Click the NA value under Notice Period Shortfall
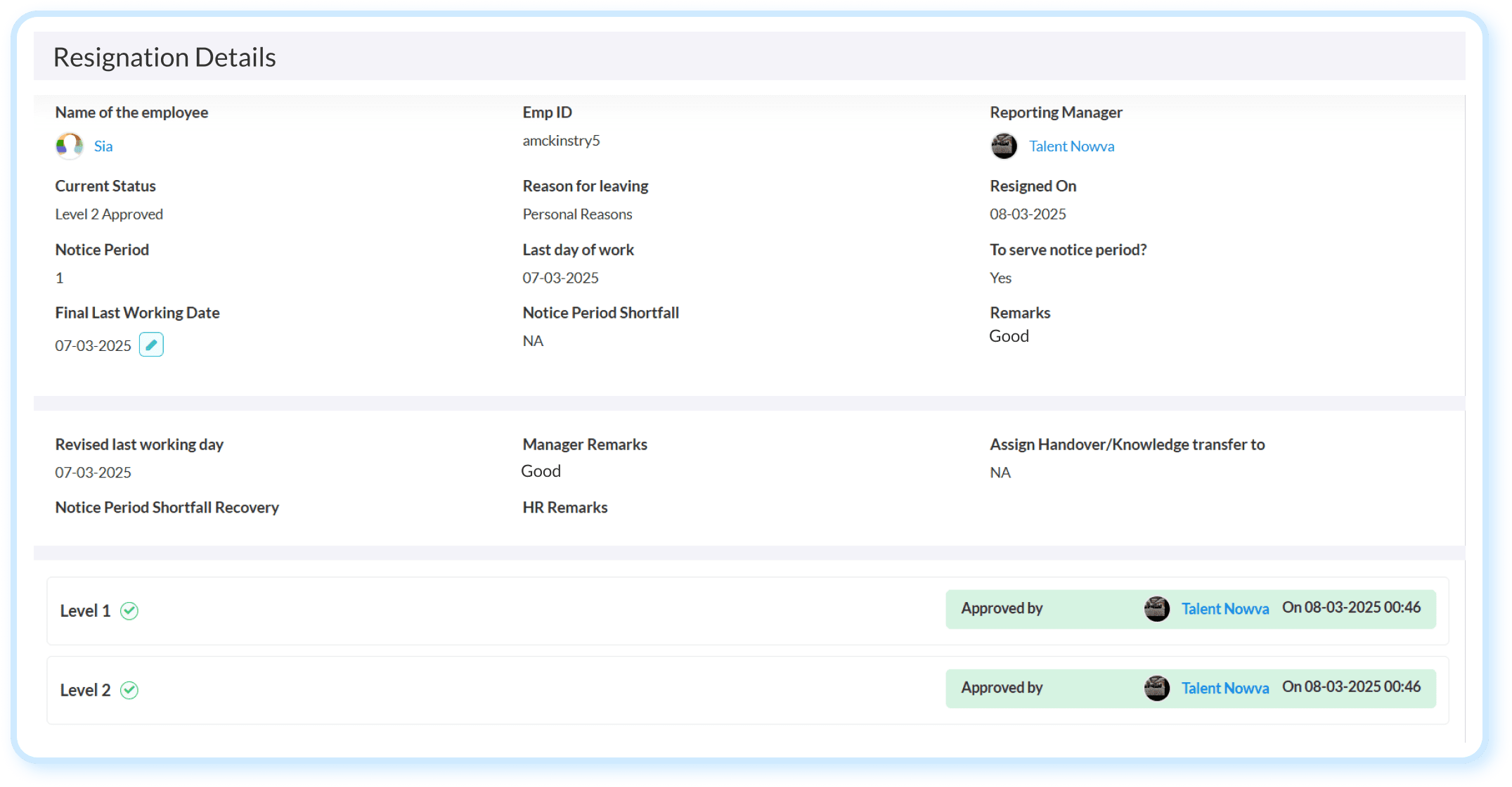This screenshot has width=1512, height=787. (x=533, y=341)
